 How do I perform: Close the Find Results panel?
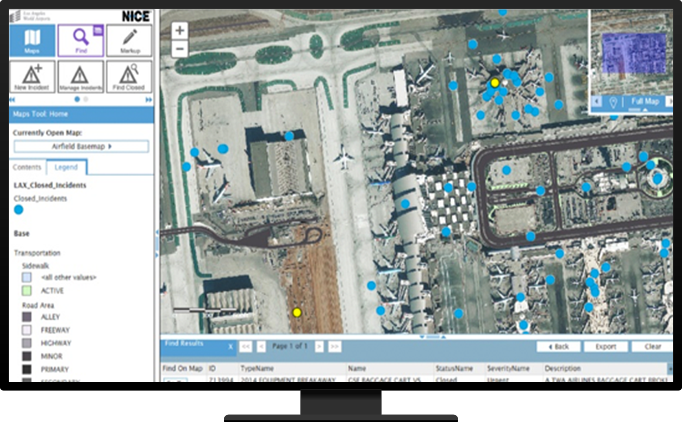(230, 346)
